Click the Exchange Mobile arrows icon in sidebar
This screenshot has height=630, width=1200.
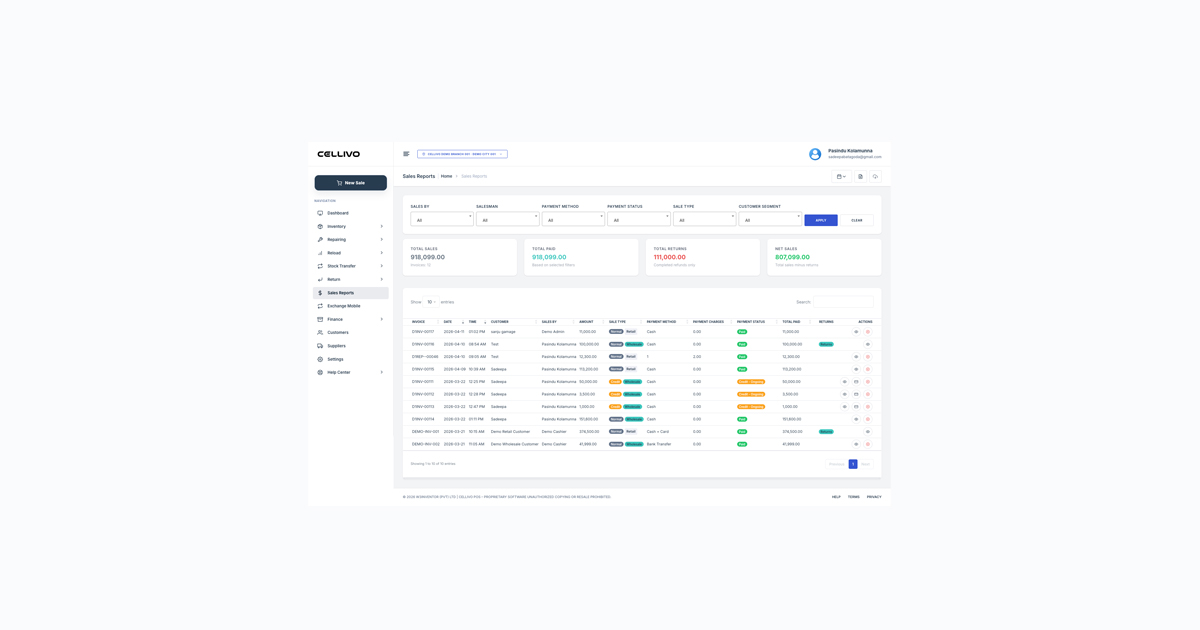point(320,306)
